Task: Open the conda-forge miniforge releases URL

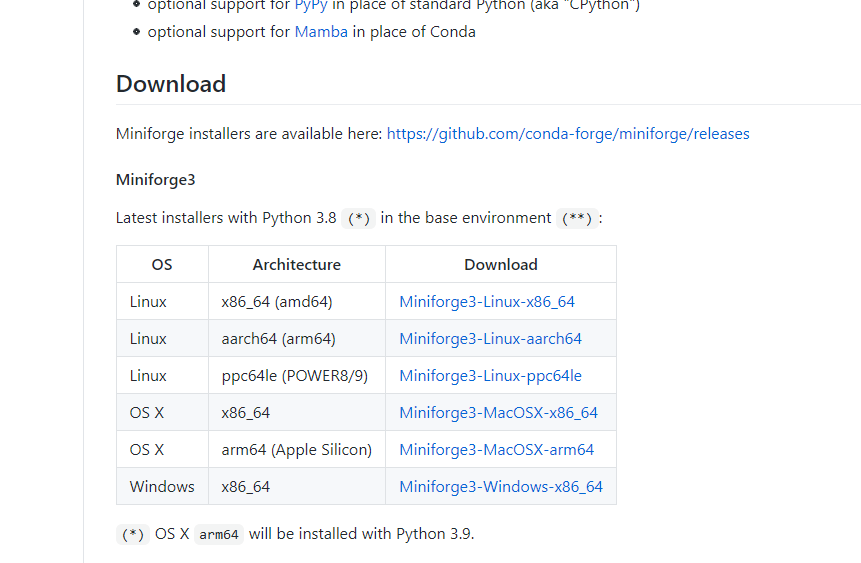Action: point(568,134)
